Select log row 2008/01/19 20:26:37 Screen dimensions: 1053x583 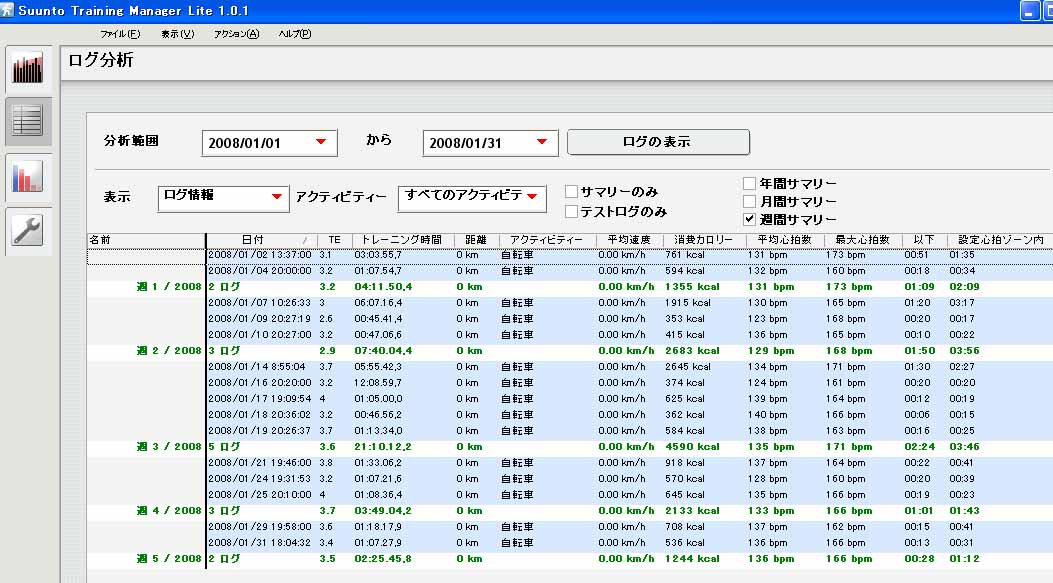[569, 431]
